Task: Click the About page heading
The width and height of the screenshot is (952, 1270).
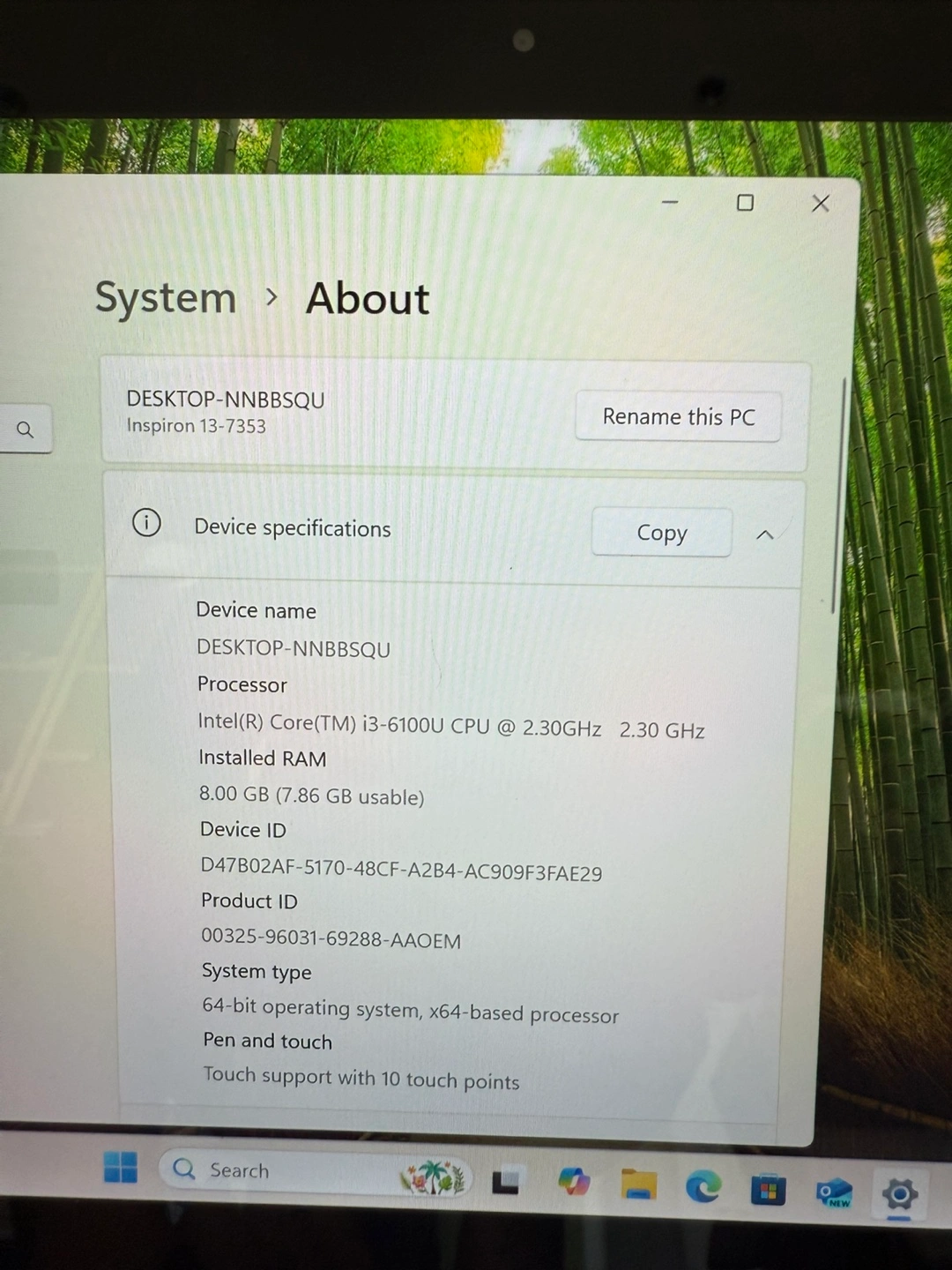Action: click(x=368, y=299)
